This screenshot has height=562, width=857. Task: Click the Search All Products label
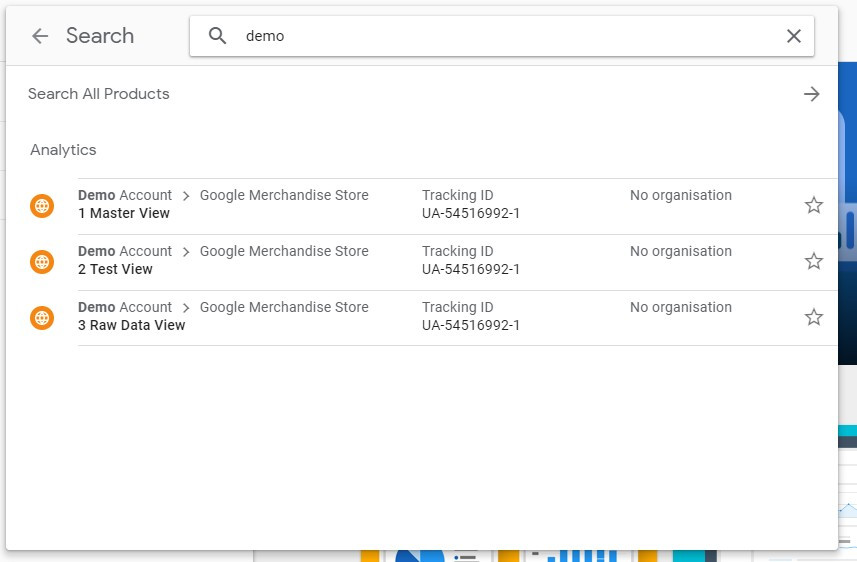coord(98,94)
